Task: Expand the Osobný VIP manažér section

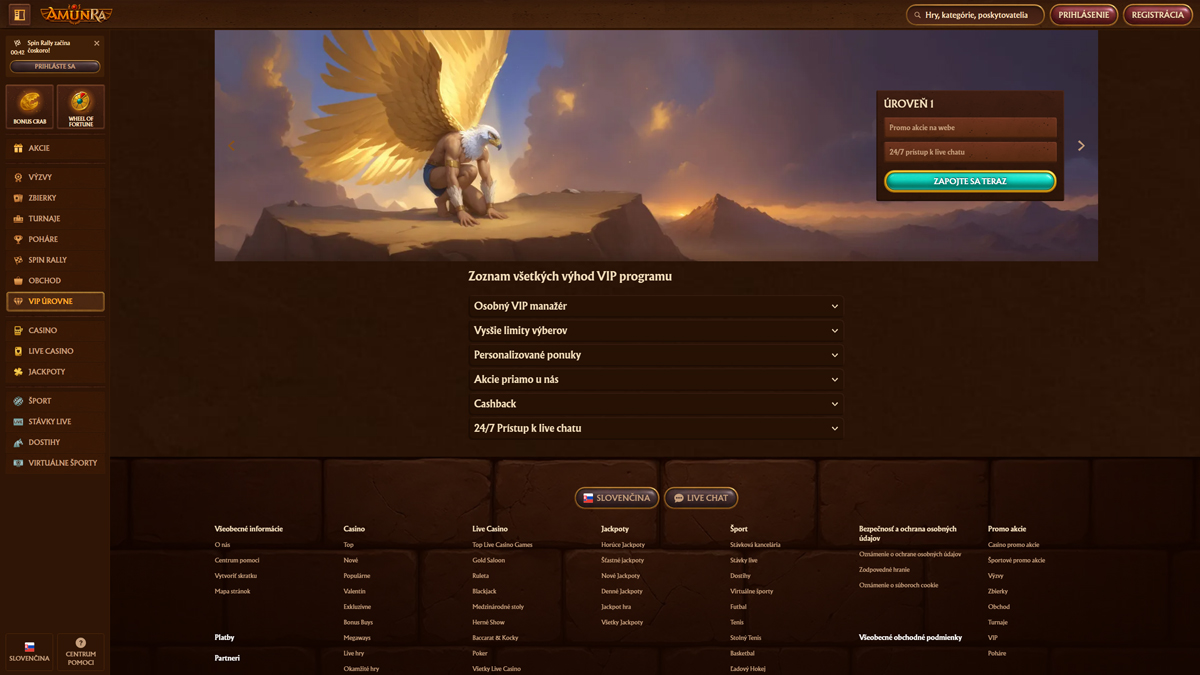Action: tap(655, 306)
